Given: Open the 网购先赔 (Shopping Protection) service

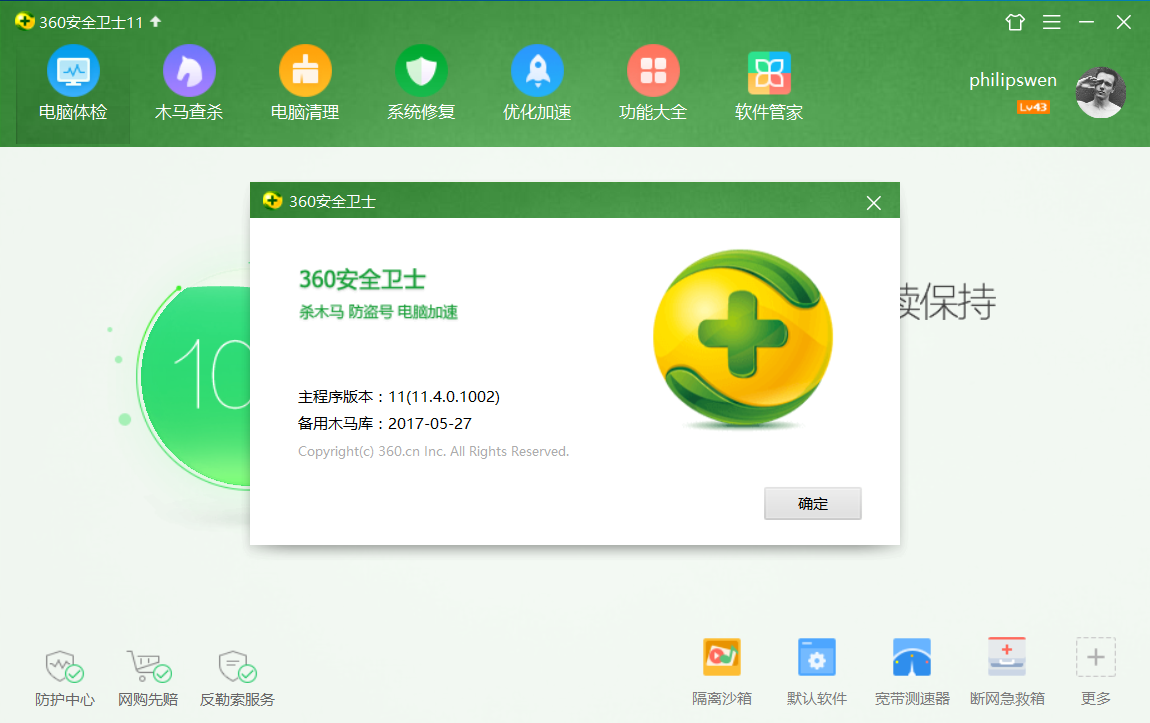Looking at the screenshot, I should (x=148, y=675).
